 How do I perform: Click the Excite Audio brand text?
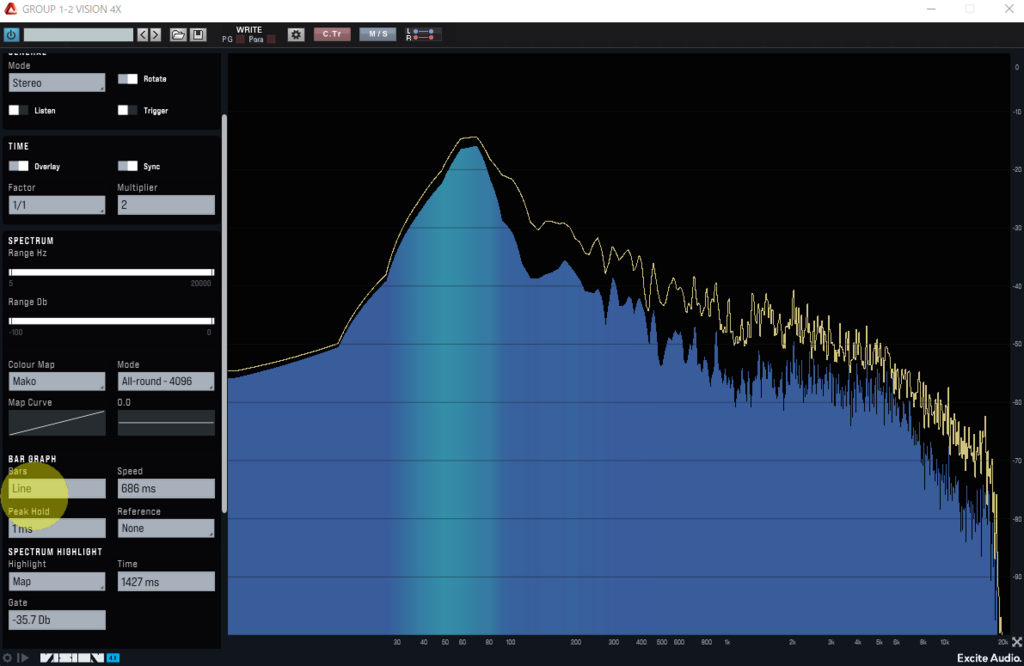(989, 658)
